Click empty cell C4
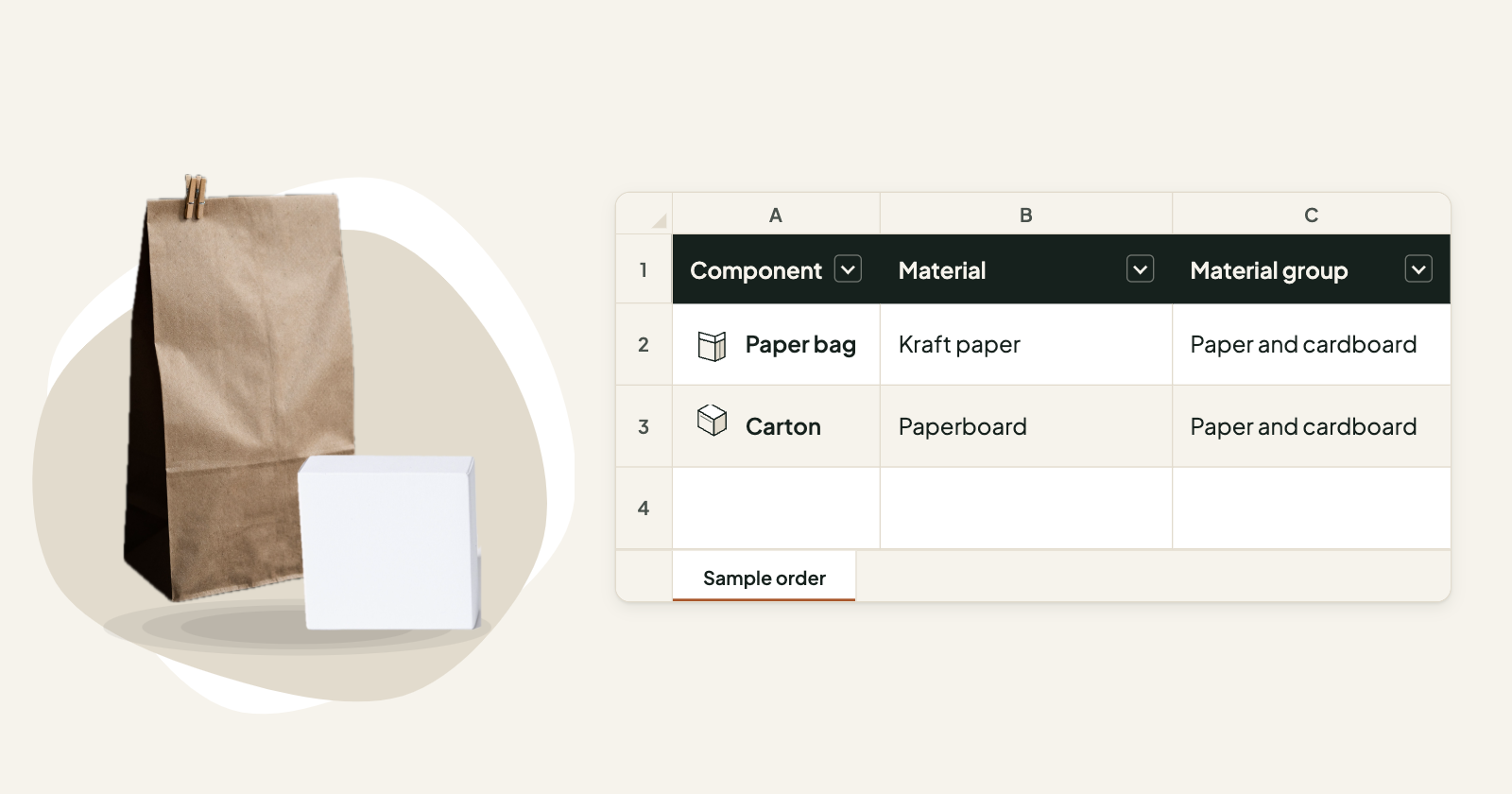The height and width of the screenshot is (794, 1512). 1312,509
